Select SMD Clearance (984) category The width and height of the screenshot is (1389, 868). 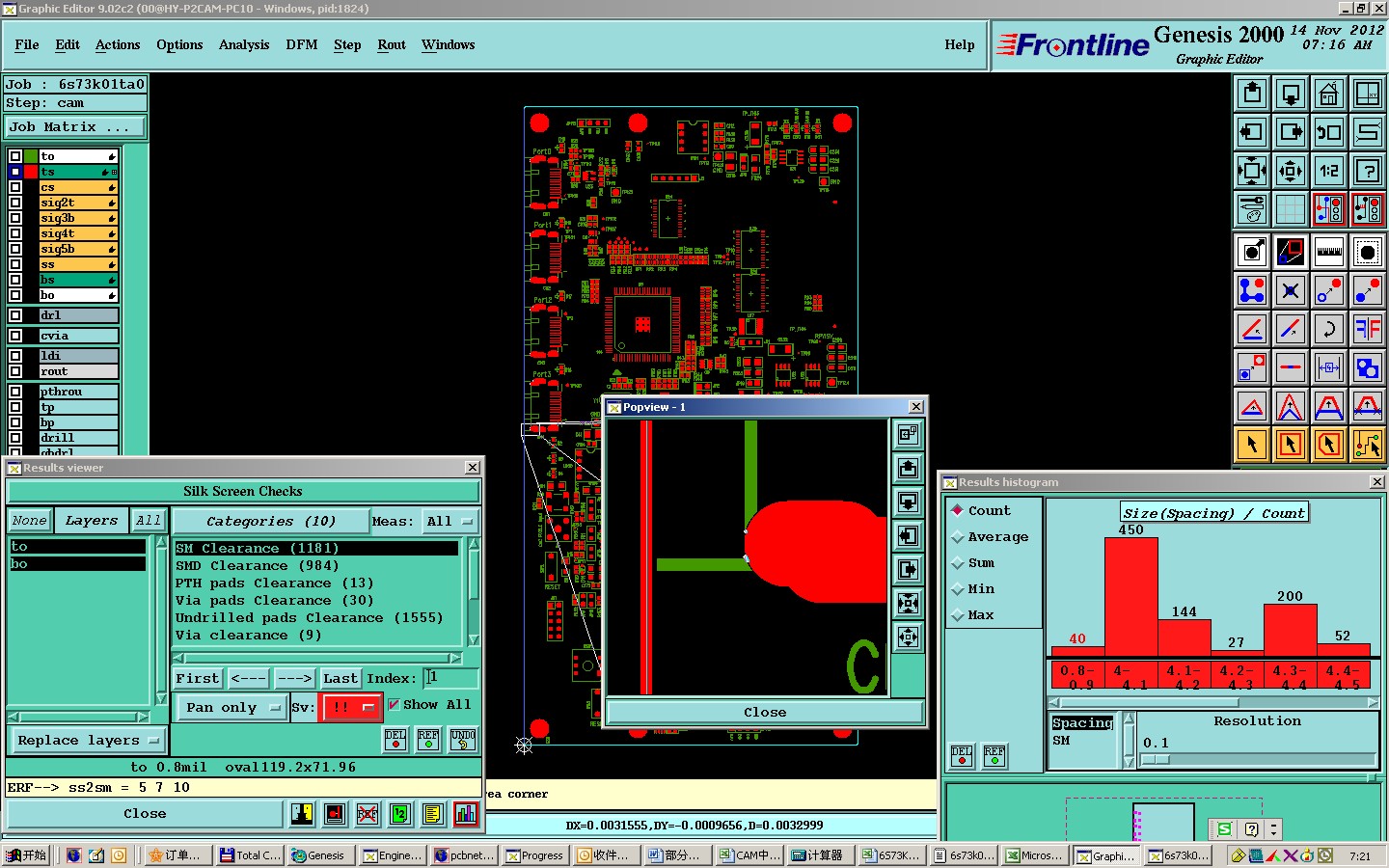pos(257,566)
